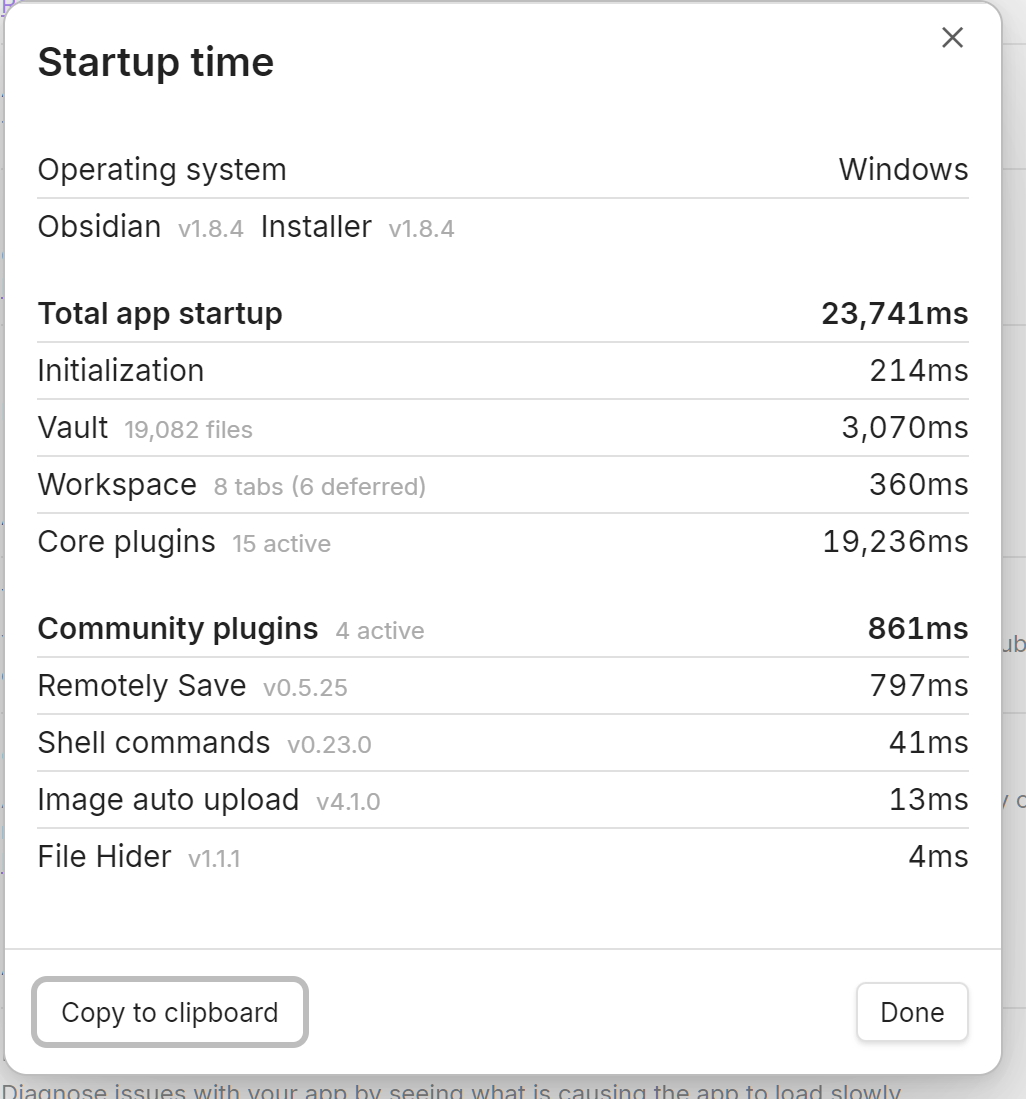
Task: Select the 19,236ms core plugins value
Action: coord(895,542)
